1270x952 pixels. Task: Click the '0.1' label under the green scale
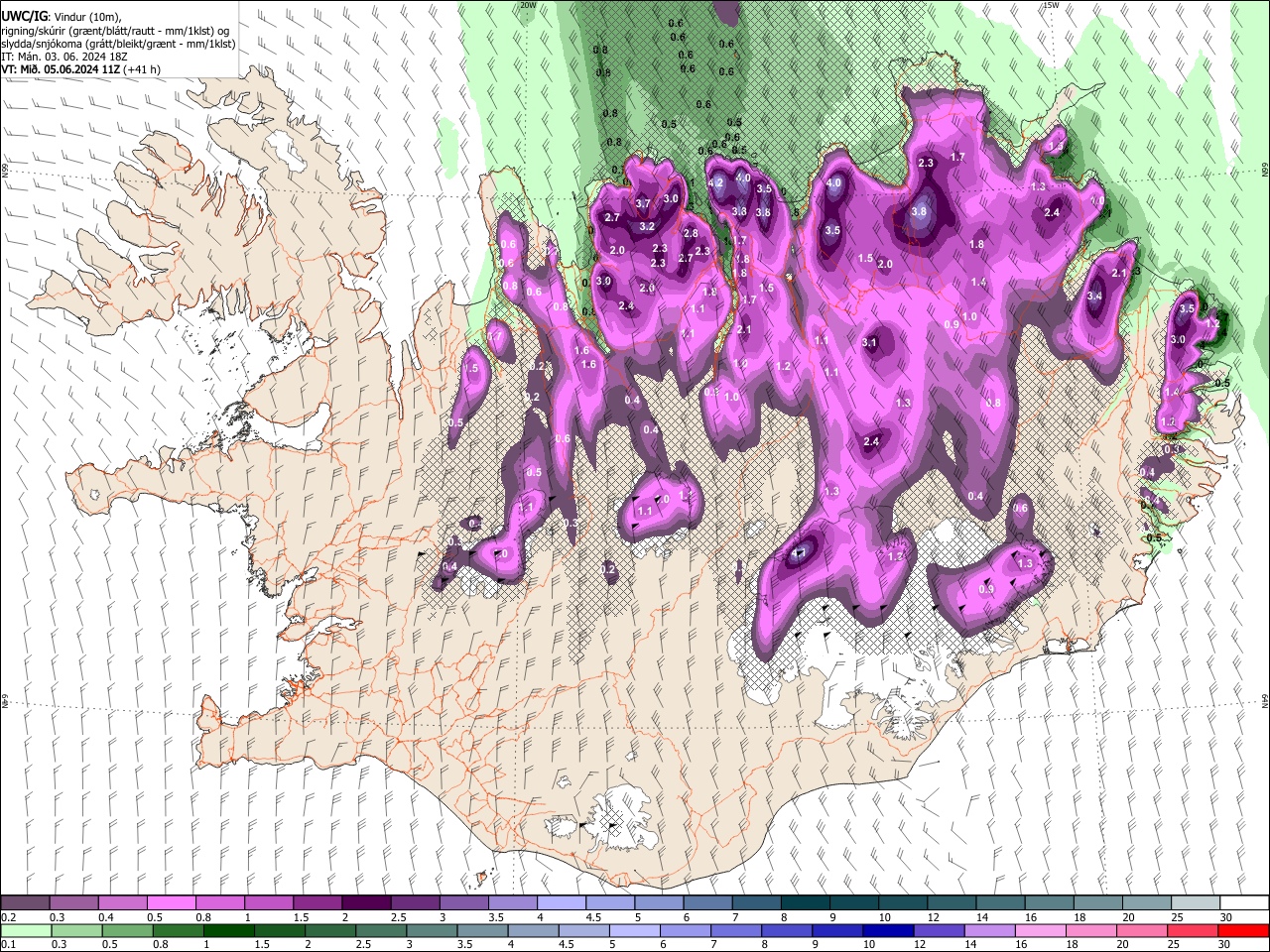[8, 944]
